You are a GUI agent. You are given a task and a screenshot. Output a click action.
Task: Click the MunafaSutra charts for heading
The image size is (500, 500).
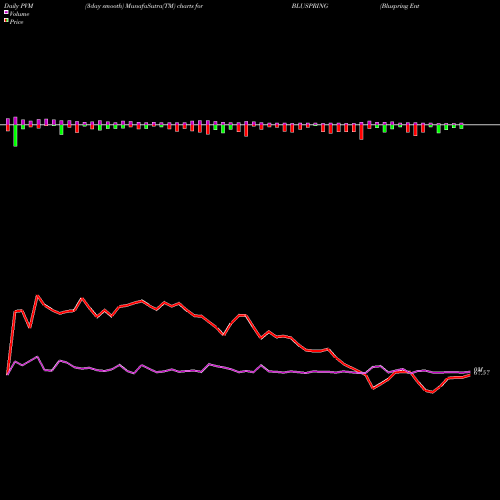point(144,6)
